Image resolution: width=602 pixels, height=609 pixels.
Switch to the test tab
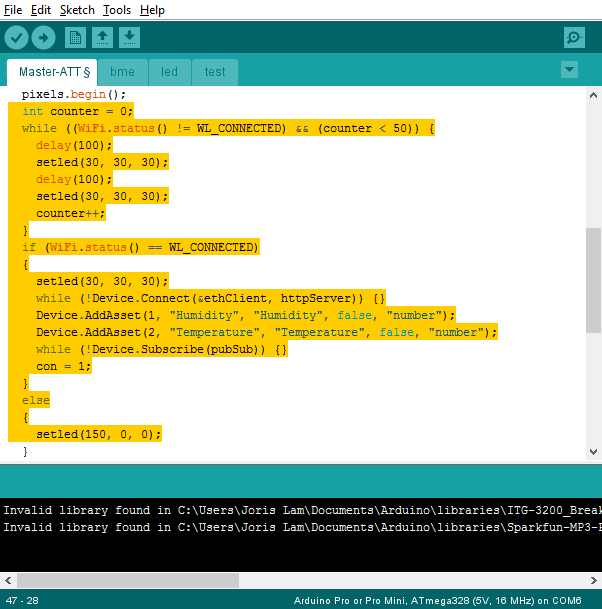click(x=215, y=72)
